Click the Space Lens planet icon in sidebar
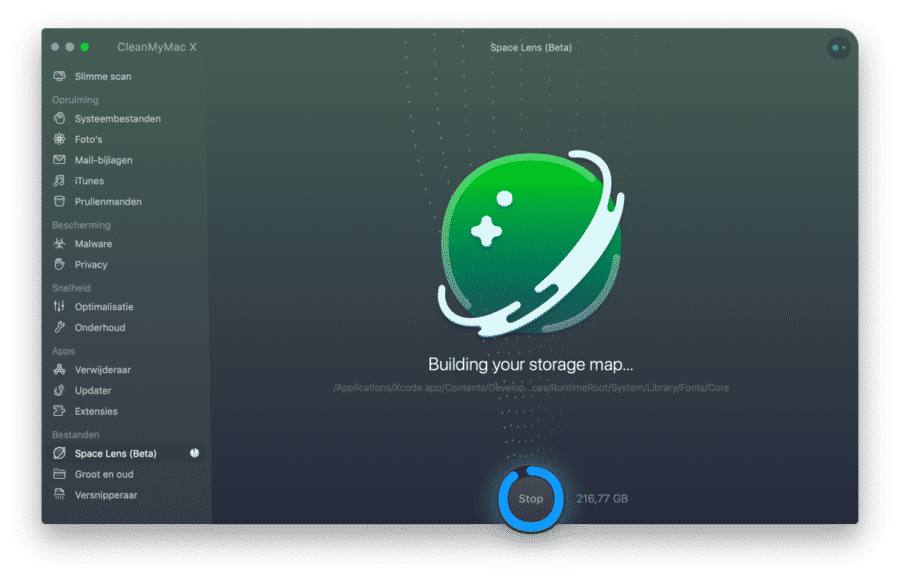Image resolution: width=900 pixels, height=579 pixels. (59, 453)
